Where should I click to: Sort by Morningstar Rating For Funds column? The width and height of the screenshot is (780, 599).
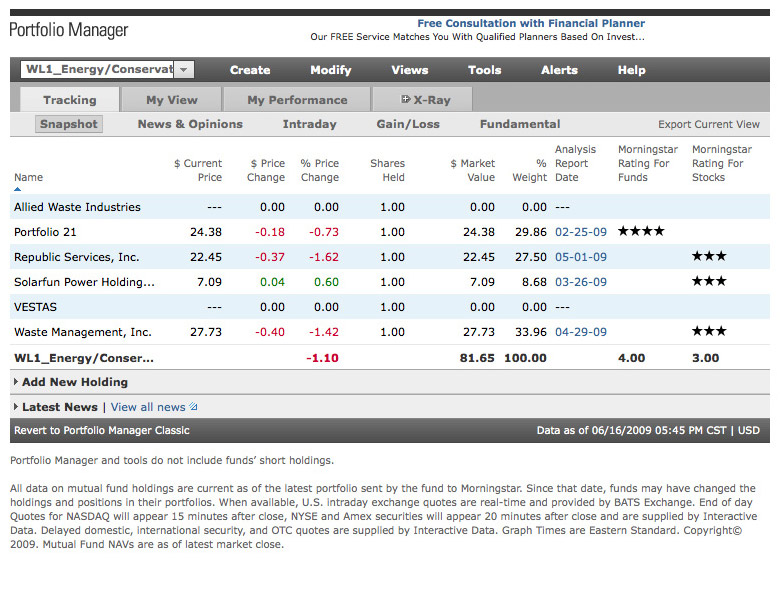click(648, 164)
